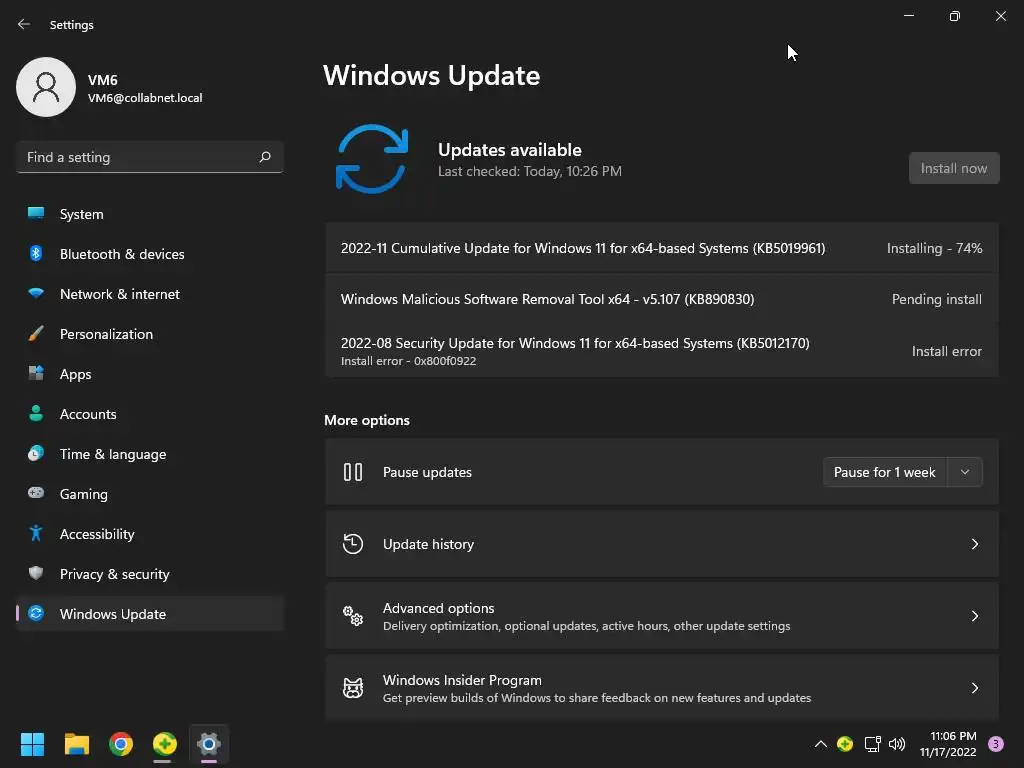Click the yellow plus tray icon
The width and height of the screenshot is (1024, 768).
click(845, 744)
